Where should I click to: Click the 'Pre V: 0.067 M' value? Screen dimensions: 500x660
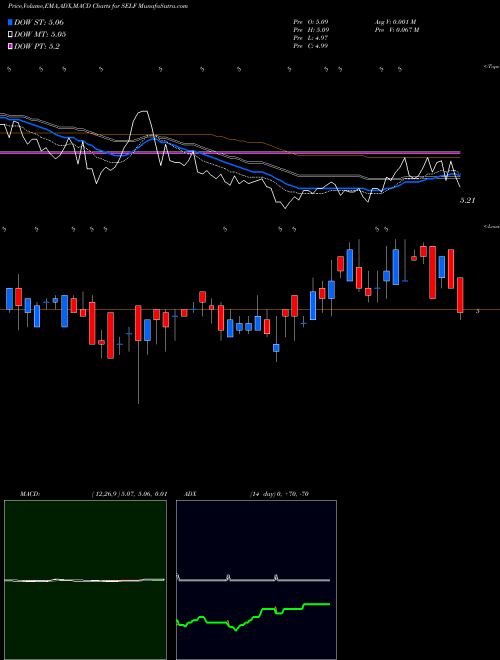pyautogui.click(x=396, y=30)
